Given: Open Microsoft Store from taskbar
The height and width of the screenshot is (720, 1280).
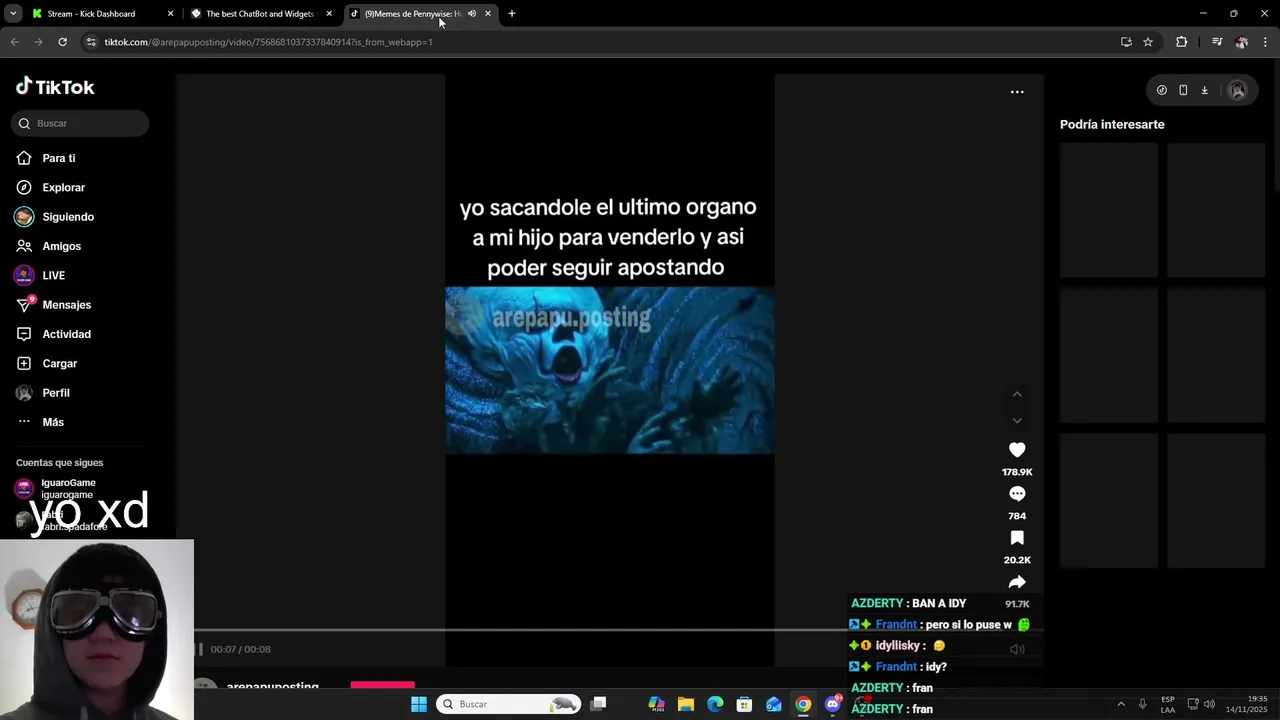Looking at the screenshot, I should point(744,704).
